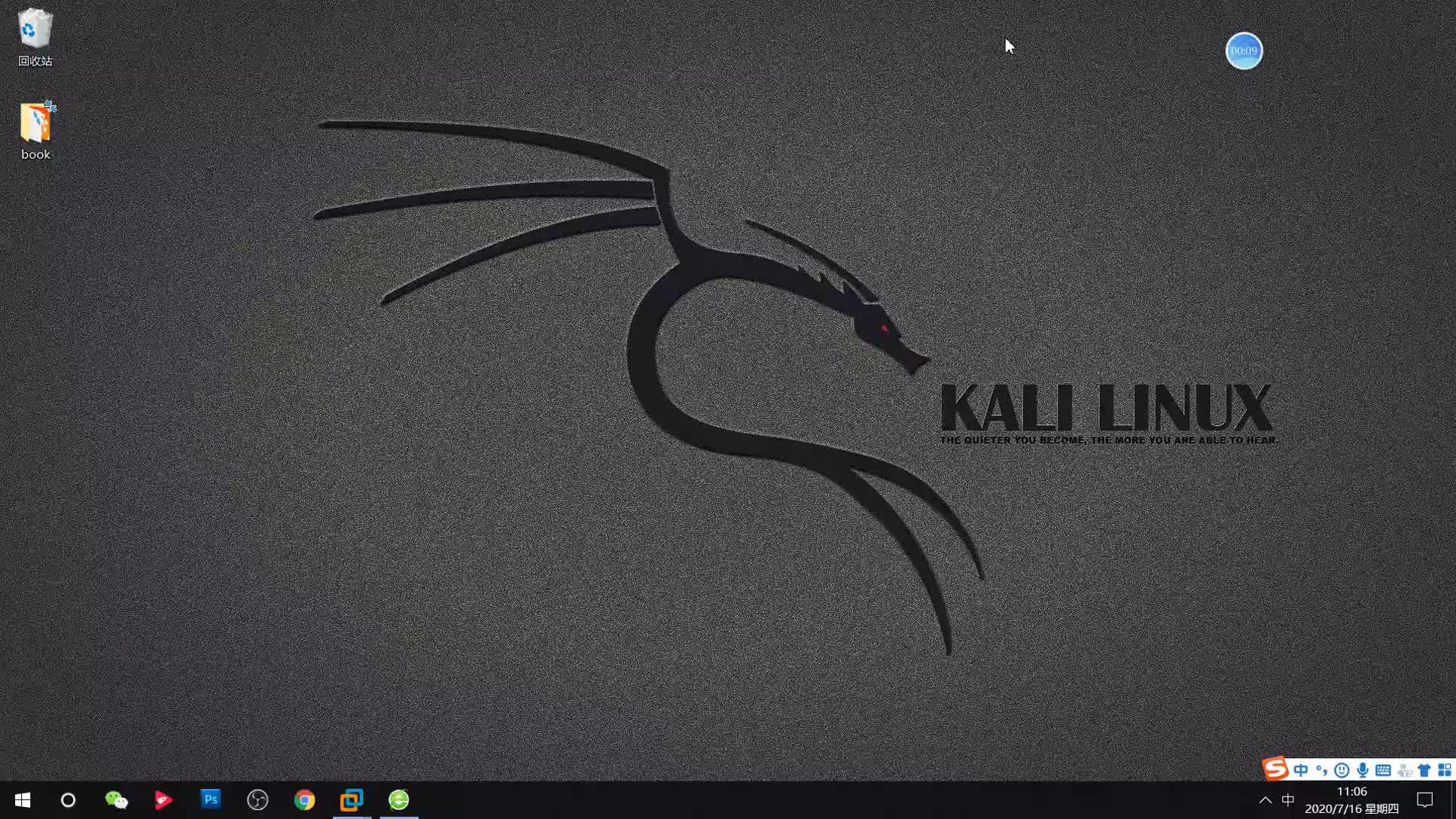This screenshot has width=1456, height=819.
Task: Open WeChat from the taskbar
Action: (x=116, y=799)
